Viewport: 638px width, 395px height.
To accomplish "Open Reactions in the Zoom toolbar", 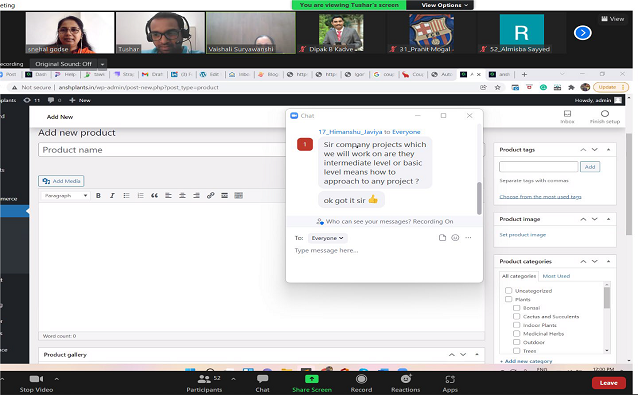I will click(x=405, y=384).
